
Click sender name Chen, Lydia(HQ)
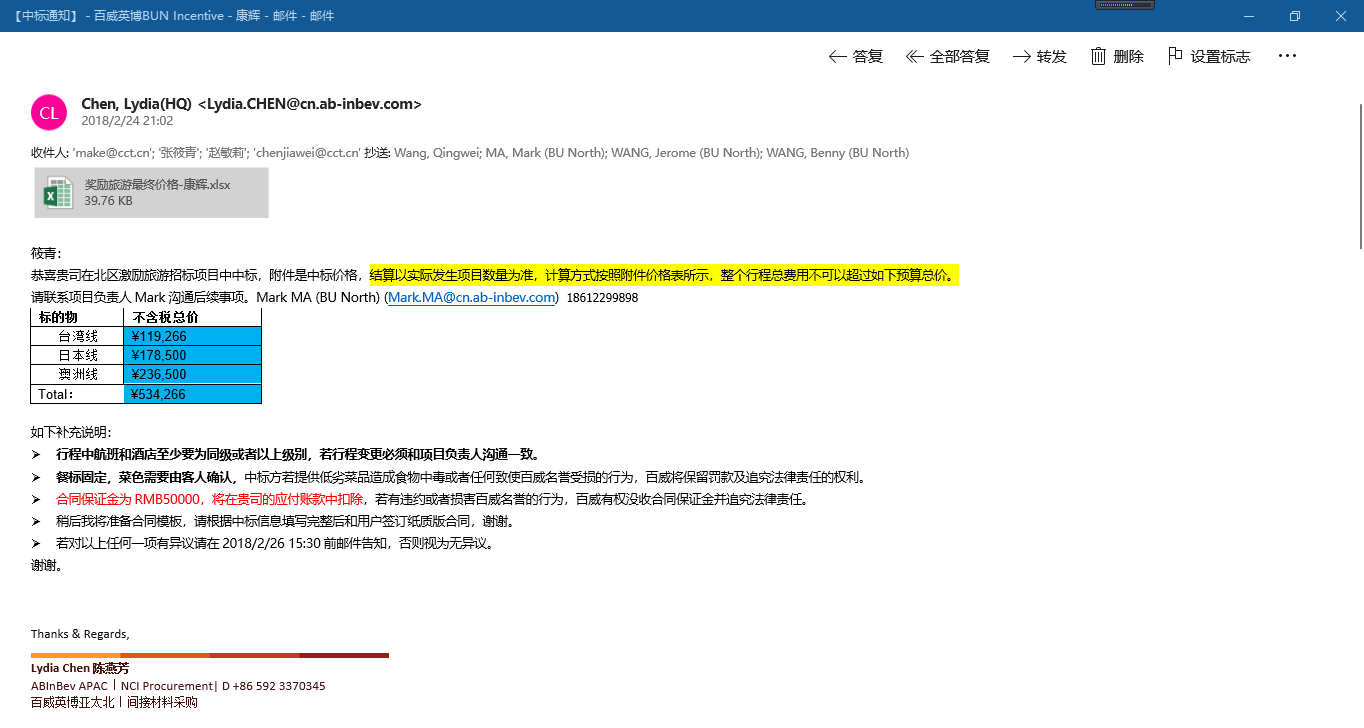click(137, 104)
